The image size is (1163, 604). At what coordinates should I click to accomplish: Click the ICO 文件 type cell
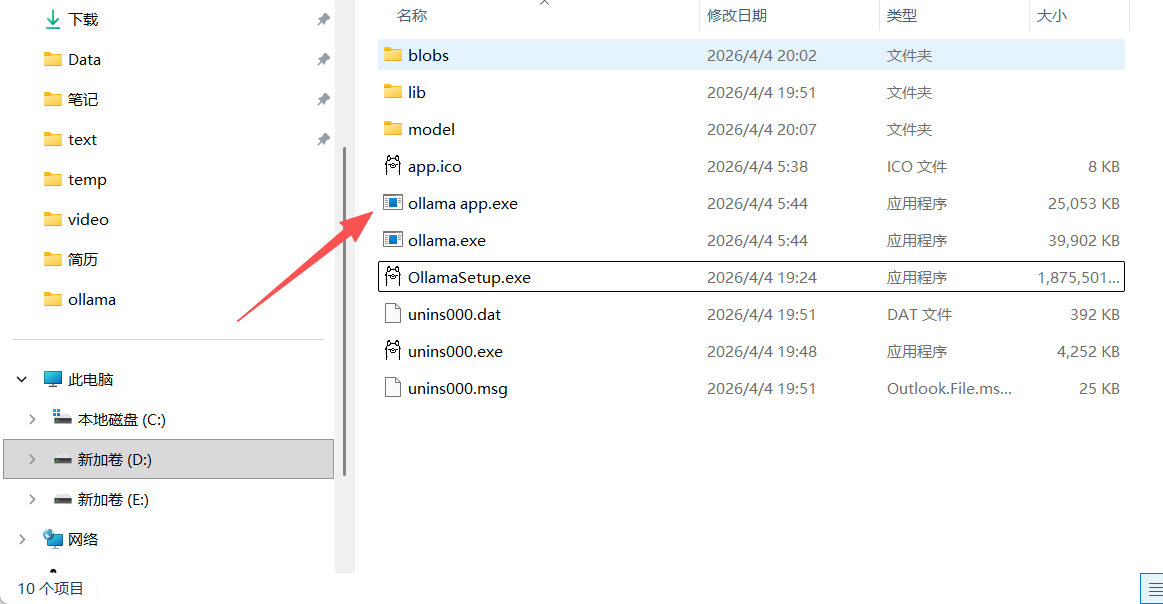pos(917,166)
